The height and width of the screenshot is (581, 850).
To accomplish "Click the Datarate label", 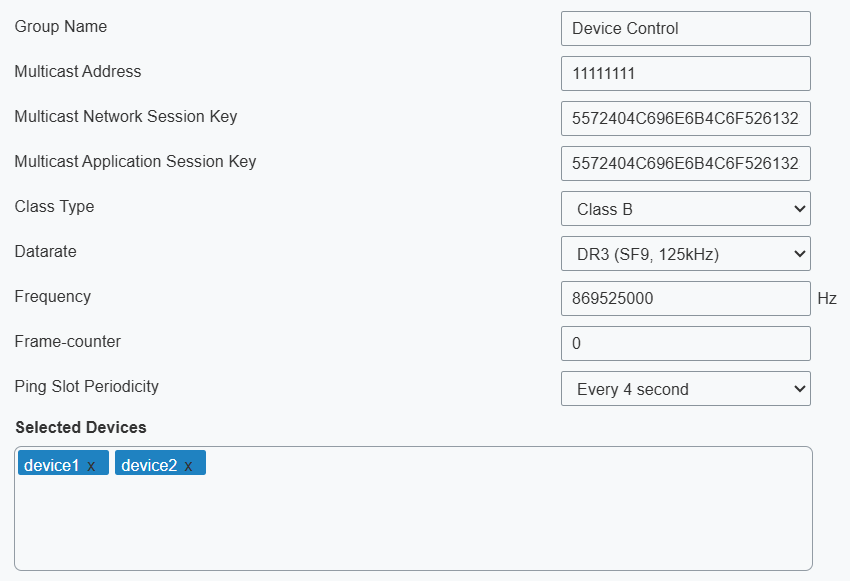I will (x=45, y=252).
